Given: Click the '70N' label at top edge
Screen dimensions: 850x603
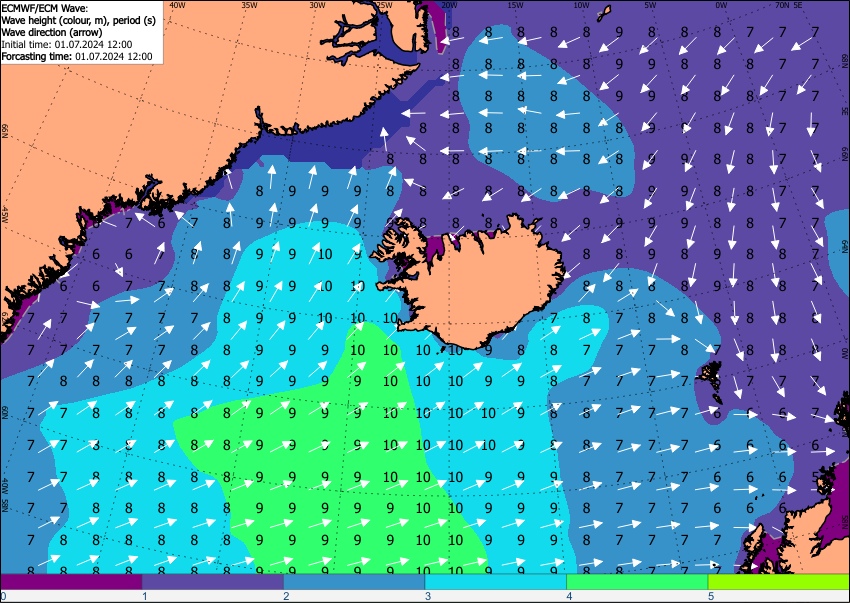Looking at the screenshot, I should (x=782, y=5).
